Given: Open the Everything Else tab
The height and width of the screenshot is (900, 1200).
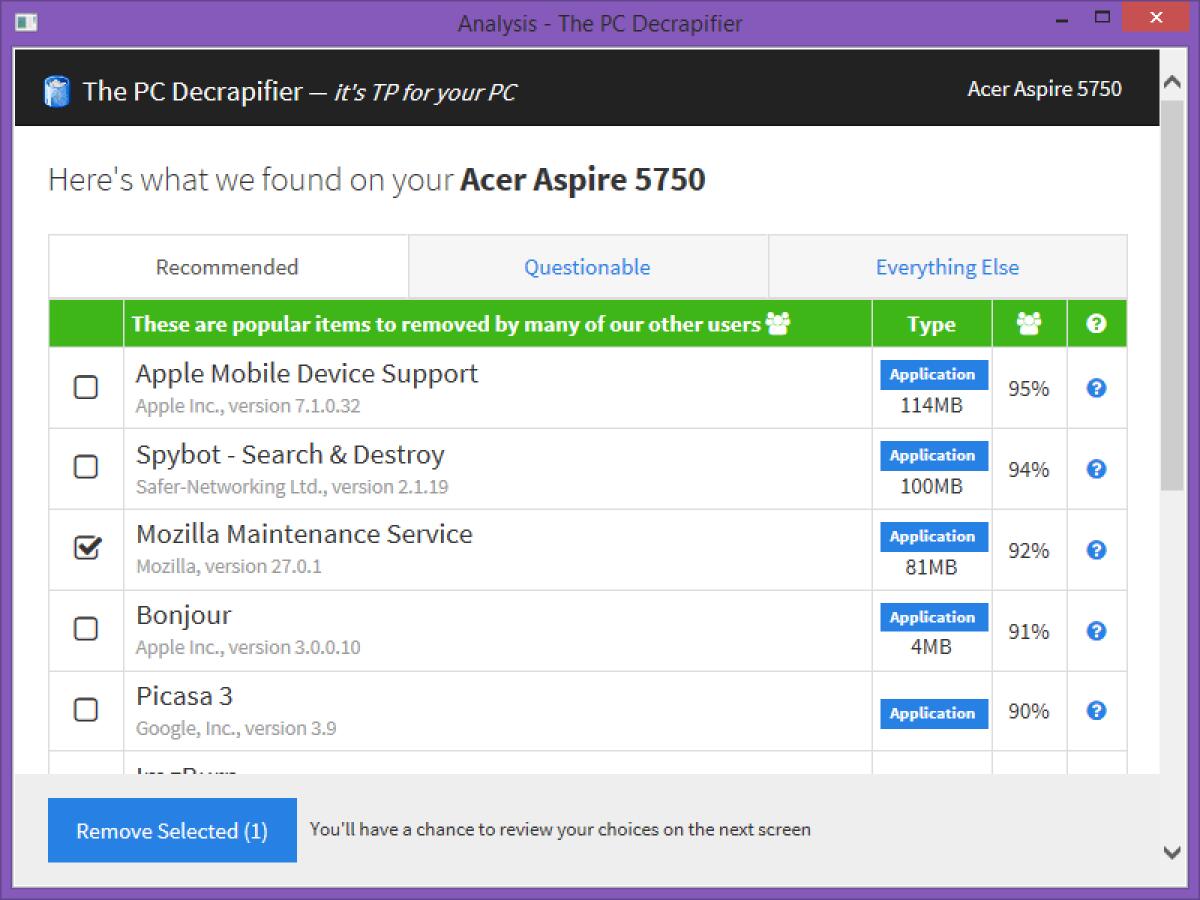Looking at the screenshot, I should [947, 267].
